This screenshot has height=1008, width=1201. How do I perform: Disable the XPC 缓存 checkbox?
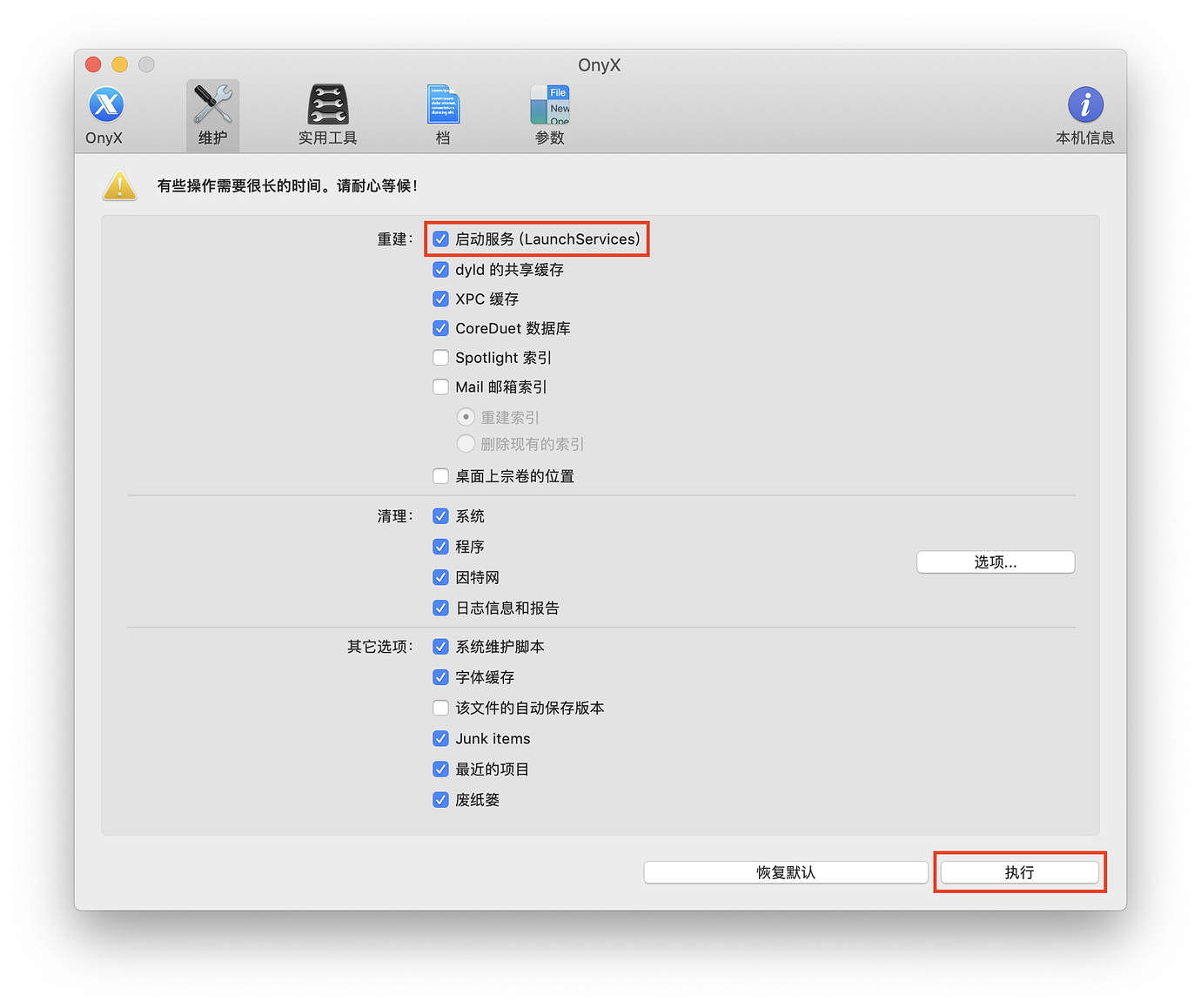[441, 299]
